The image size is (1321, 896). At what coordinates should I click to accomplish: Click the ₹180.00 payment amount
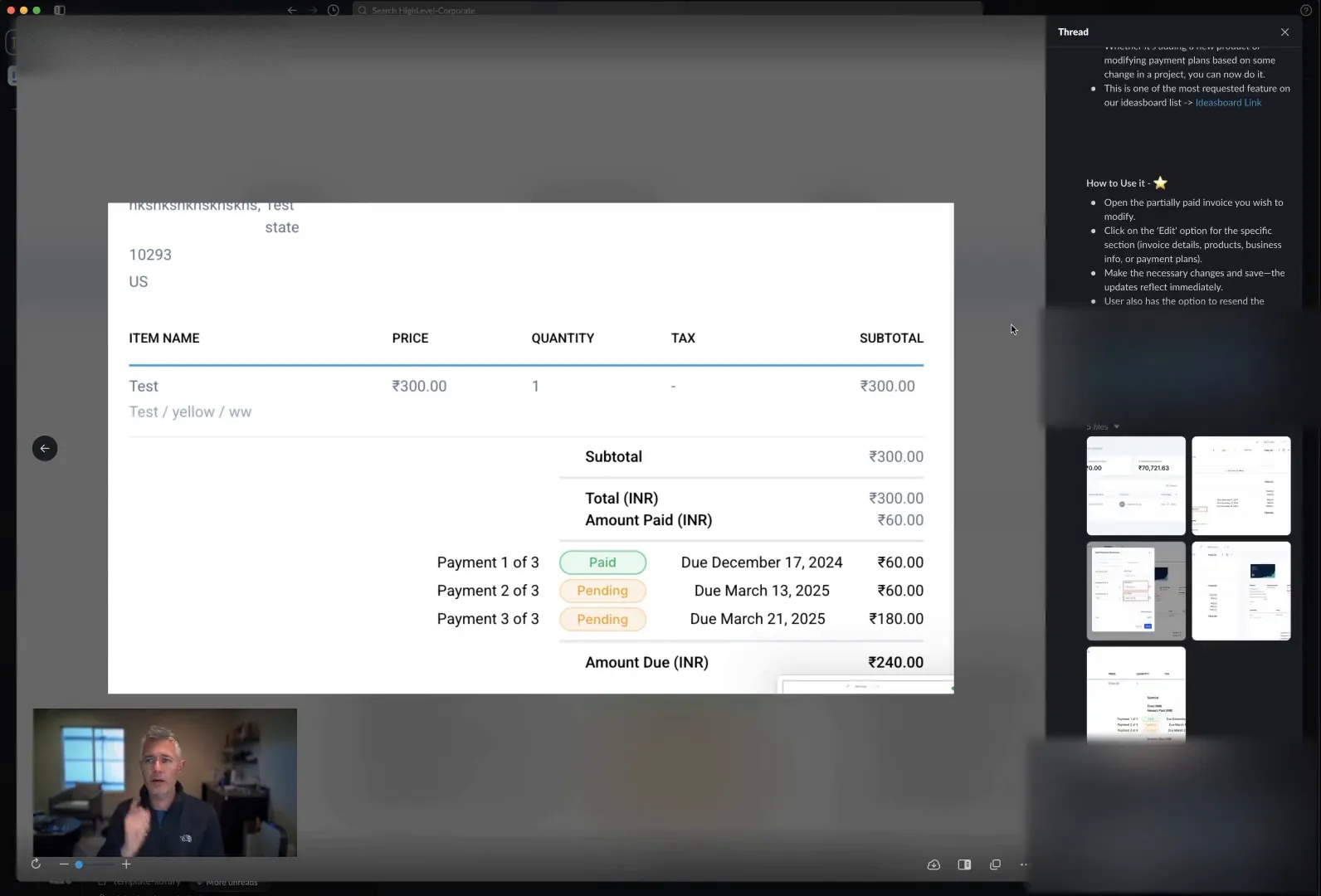click(896, 619)
